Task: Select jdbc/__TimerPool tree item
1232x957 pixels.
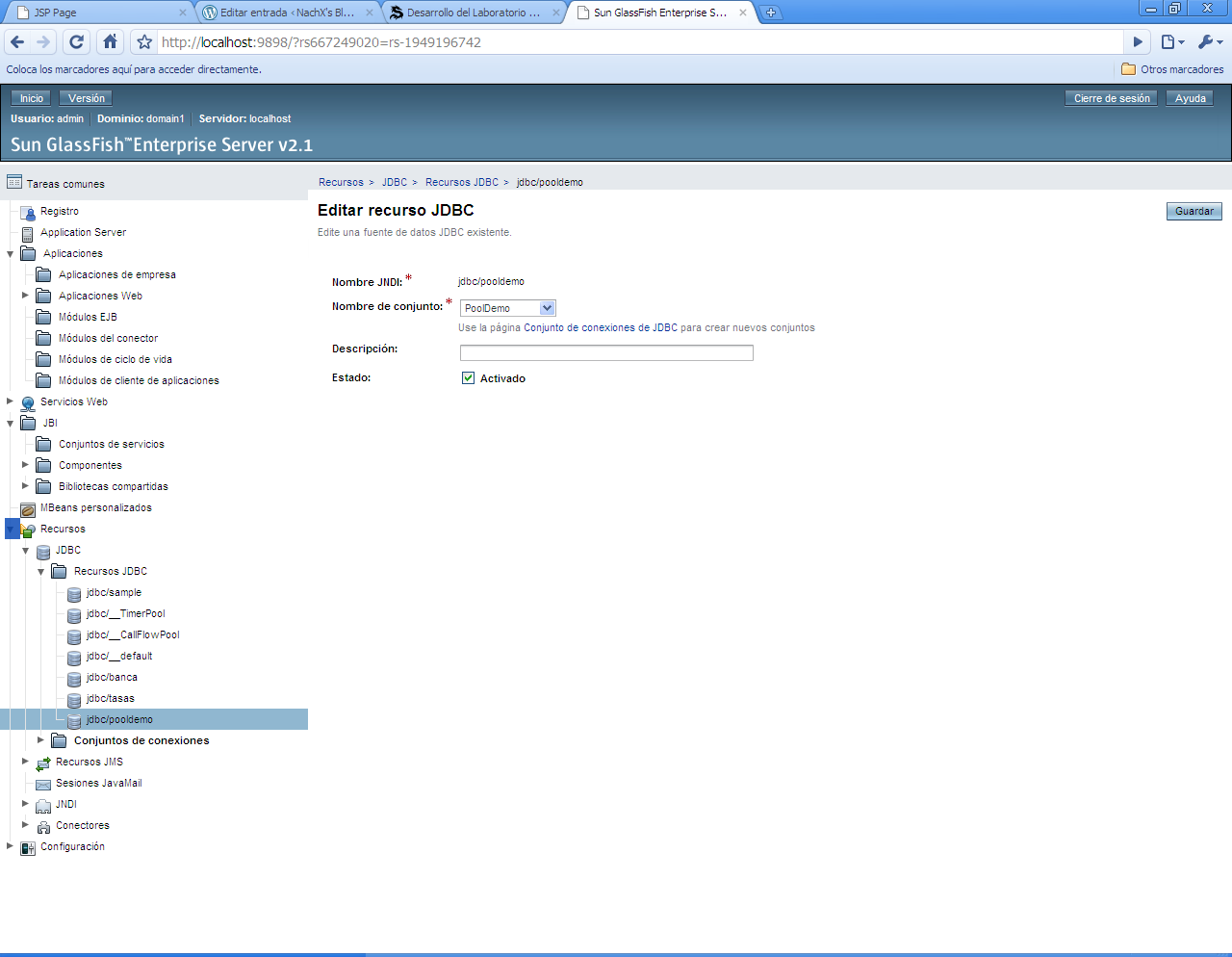Action: pos(125,613)
